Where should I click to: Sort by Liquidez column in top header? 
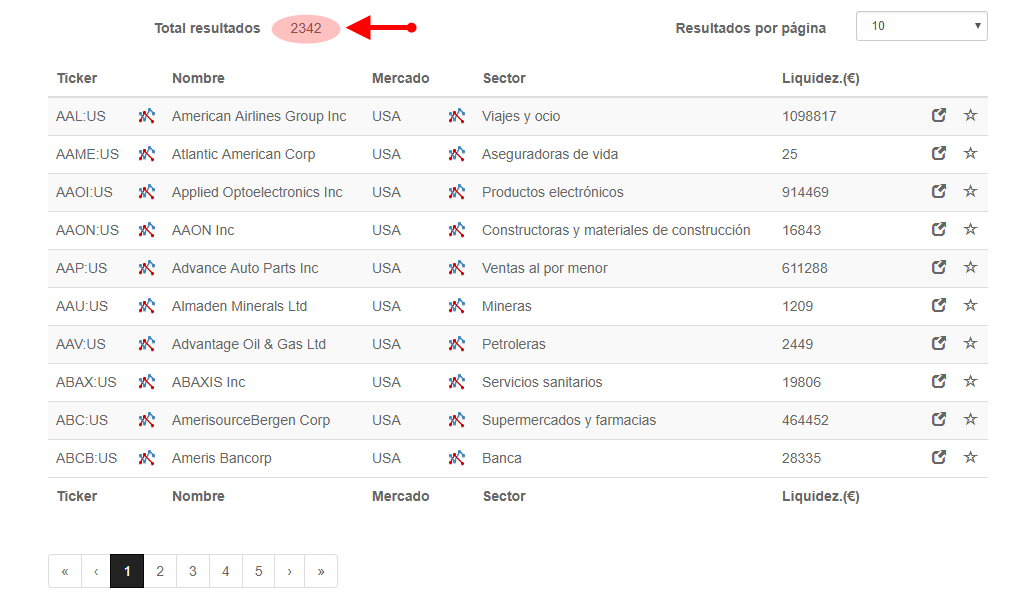click(x=820, y=79)
